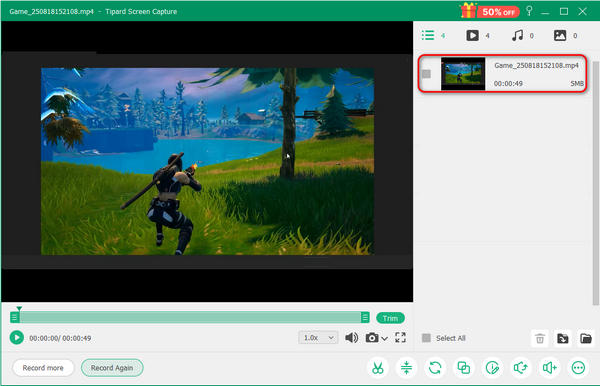This screenshot has width=600, height=386.
Task: Open the media metadata editor
Action: point(492,368)
